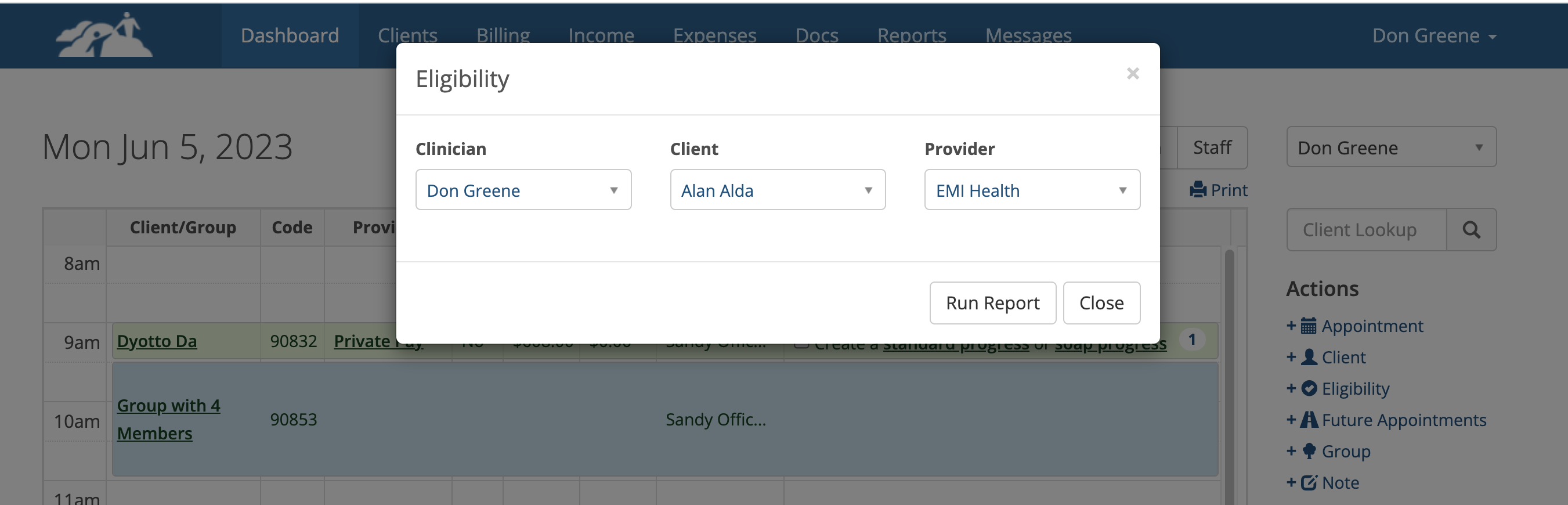Click the Staff view button
This screenshot has width=1568, height=505.
click(x=1212, y=147)
